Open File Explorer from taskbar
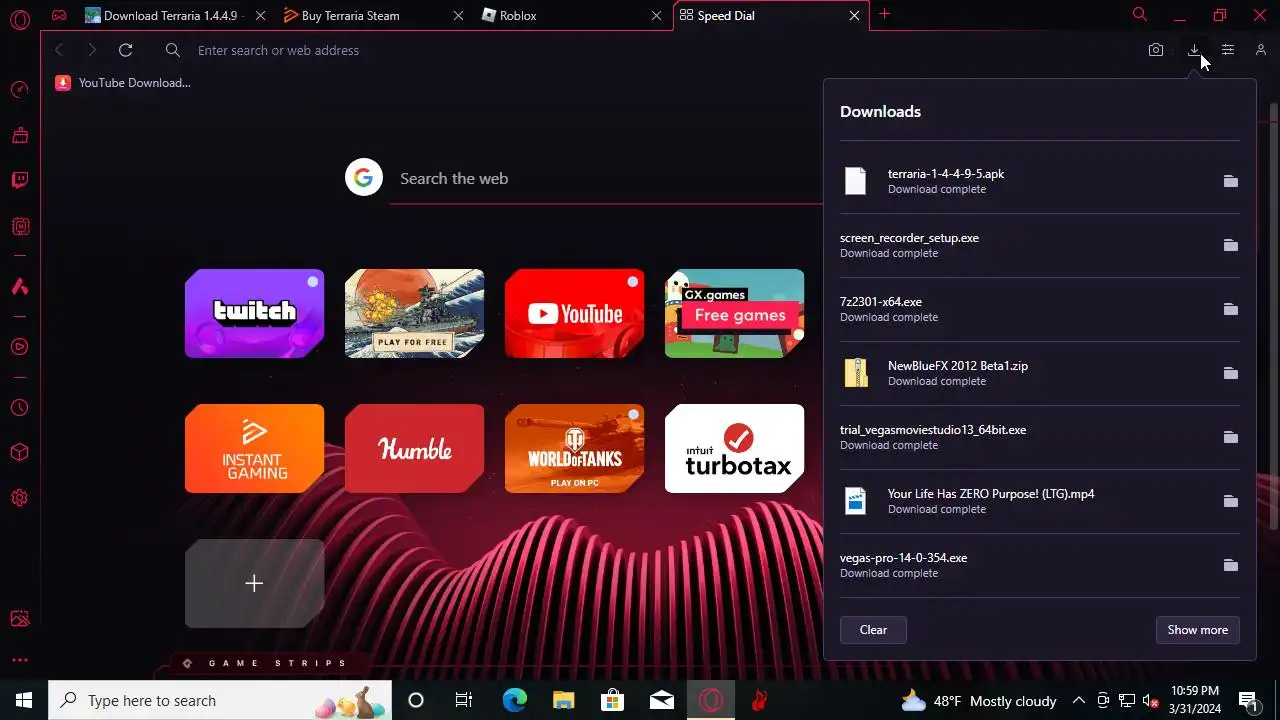Viewport: 1280px width, 720px height. (564, 700)
